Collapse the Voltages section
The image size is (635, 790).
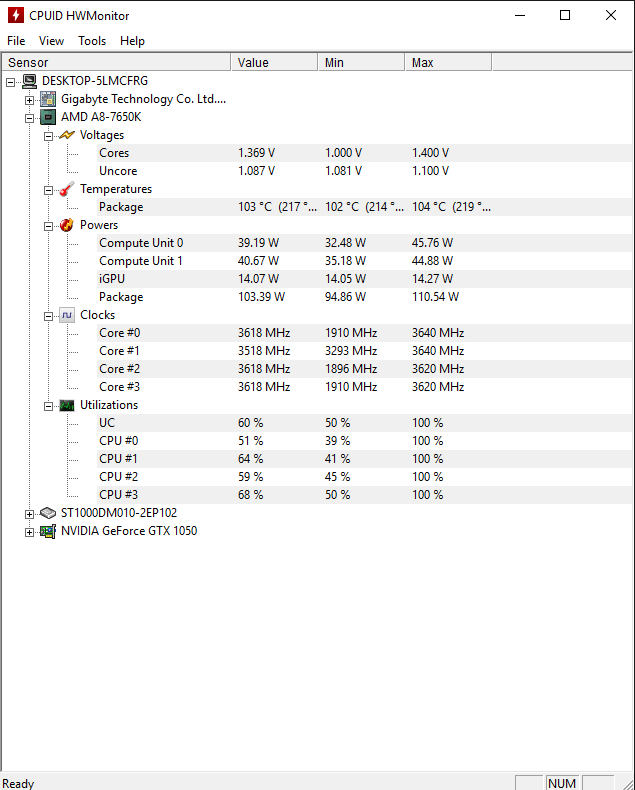pos(48,136)
